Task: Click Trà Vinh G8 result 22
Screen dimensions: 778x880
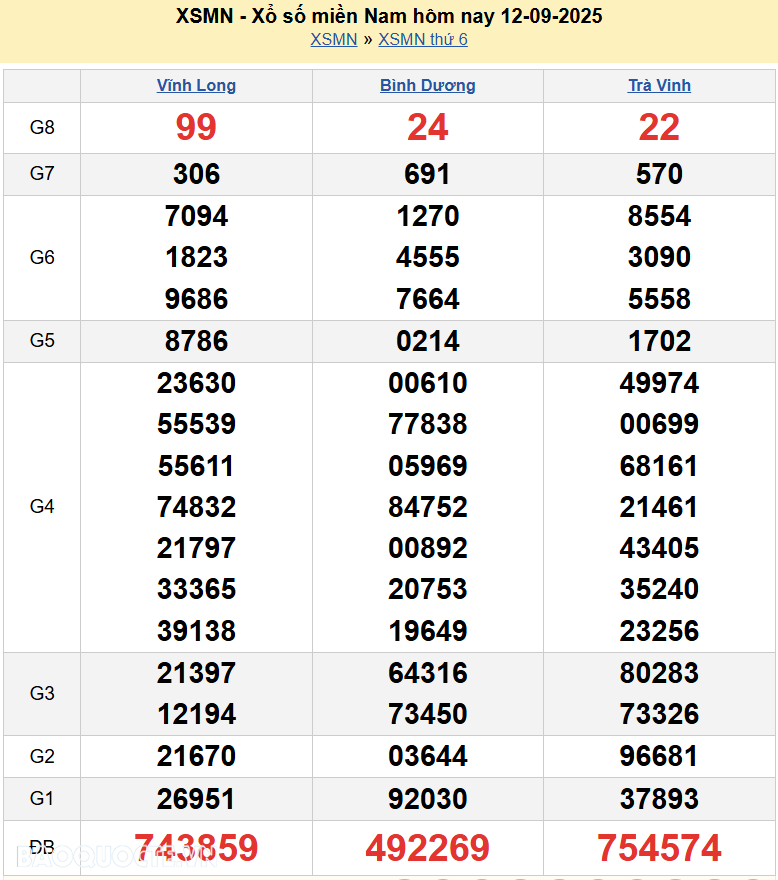Action: pyautogui.click(x=659, y=127)
